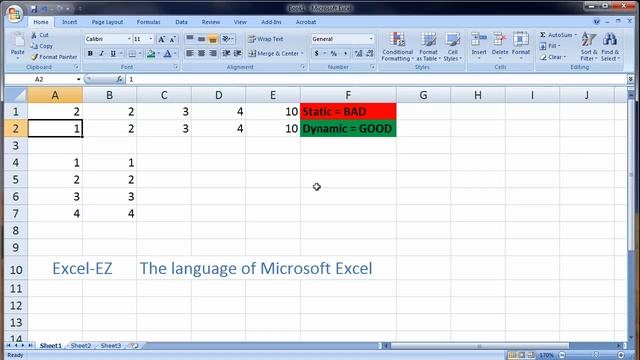Turn off bottom vertical alignment

pyautogui.click(x=213, y=39)
